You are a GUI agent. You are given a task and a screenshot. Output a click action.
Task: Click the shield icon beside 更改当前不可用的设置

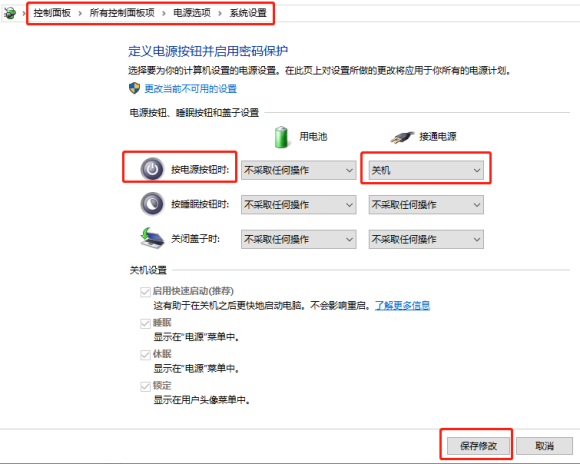134,88
